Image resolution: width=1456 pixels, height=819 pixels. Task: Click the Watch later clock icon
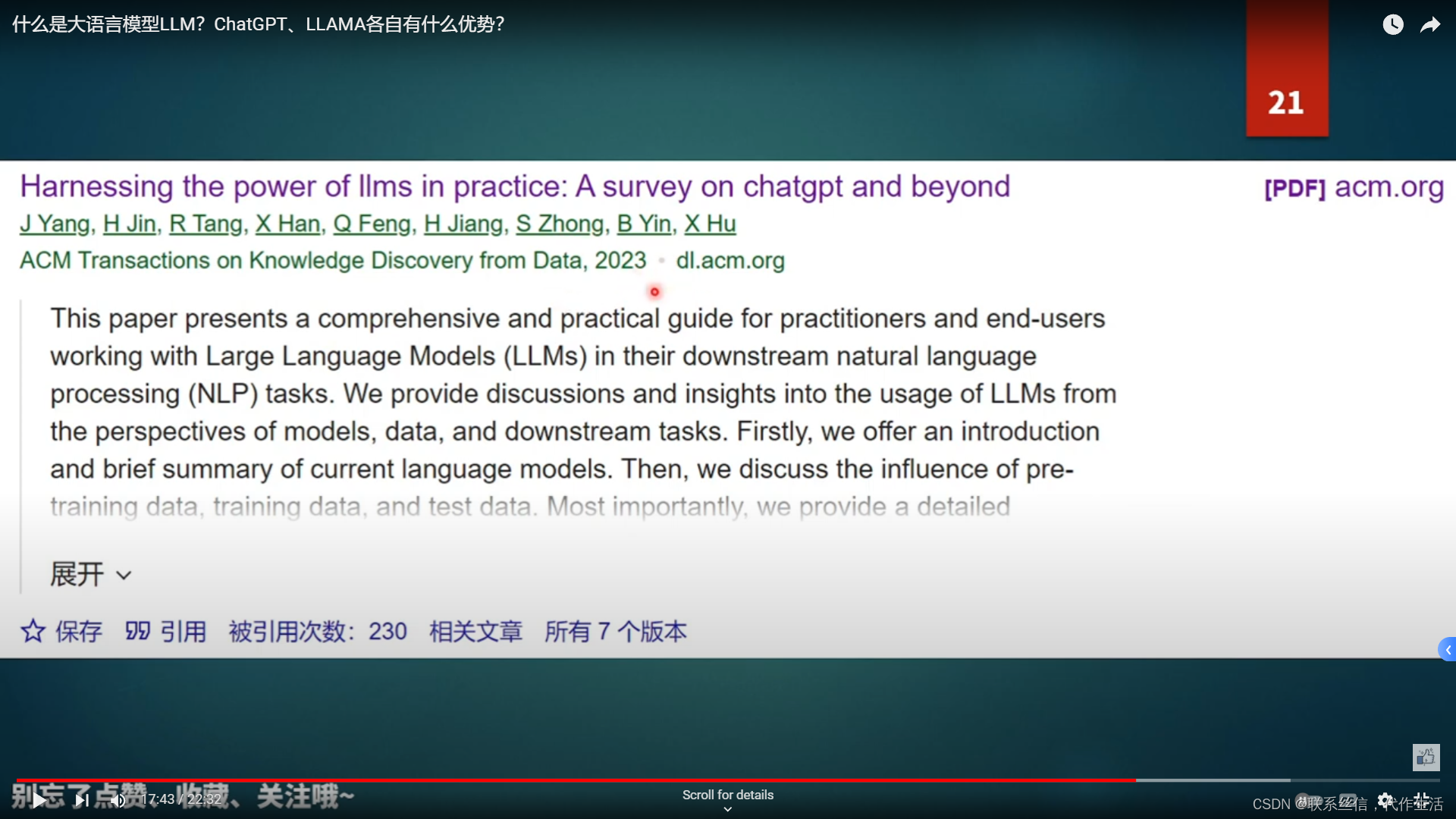point(1392,24)
